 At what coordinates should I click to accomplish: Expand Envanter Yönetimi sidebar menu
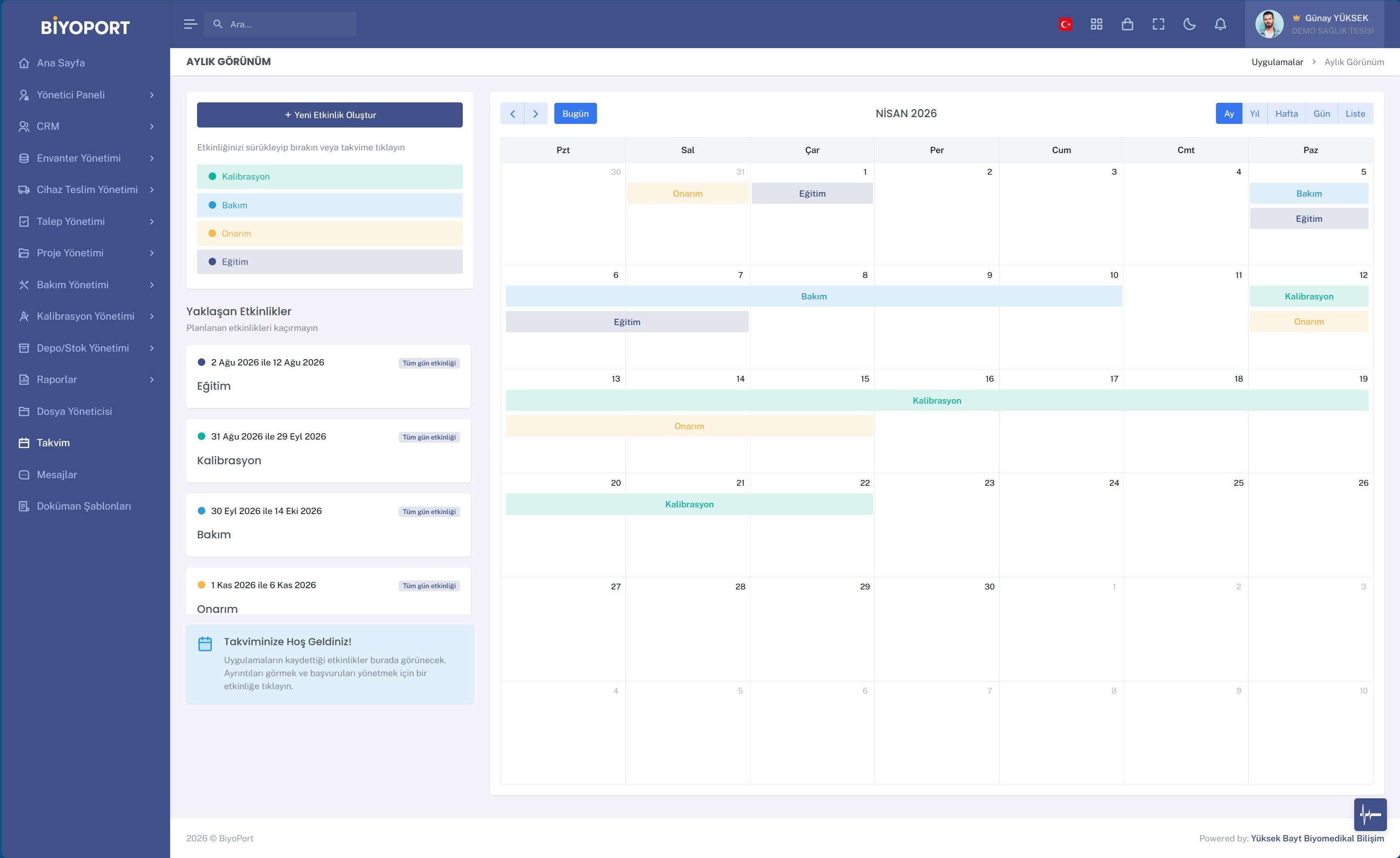point(85,158)
